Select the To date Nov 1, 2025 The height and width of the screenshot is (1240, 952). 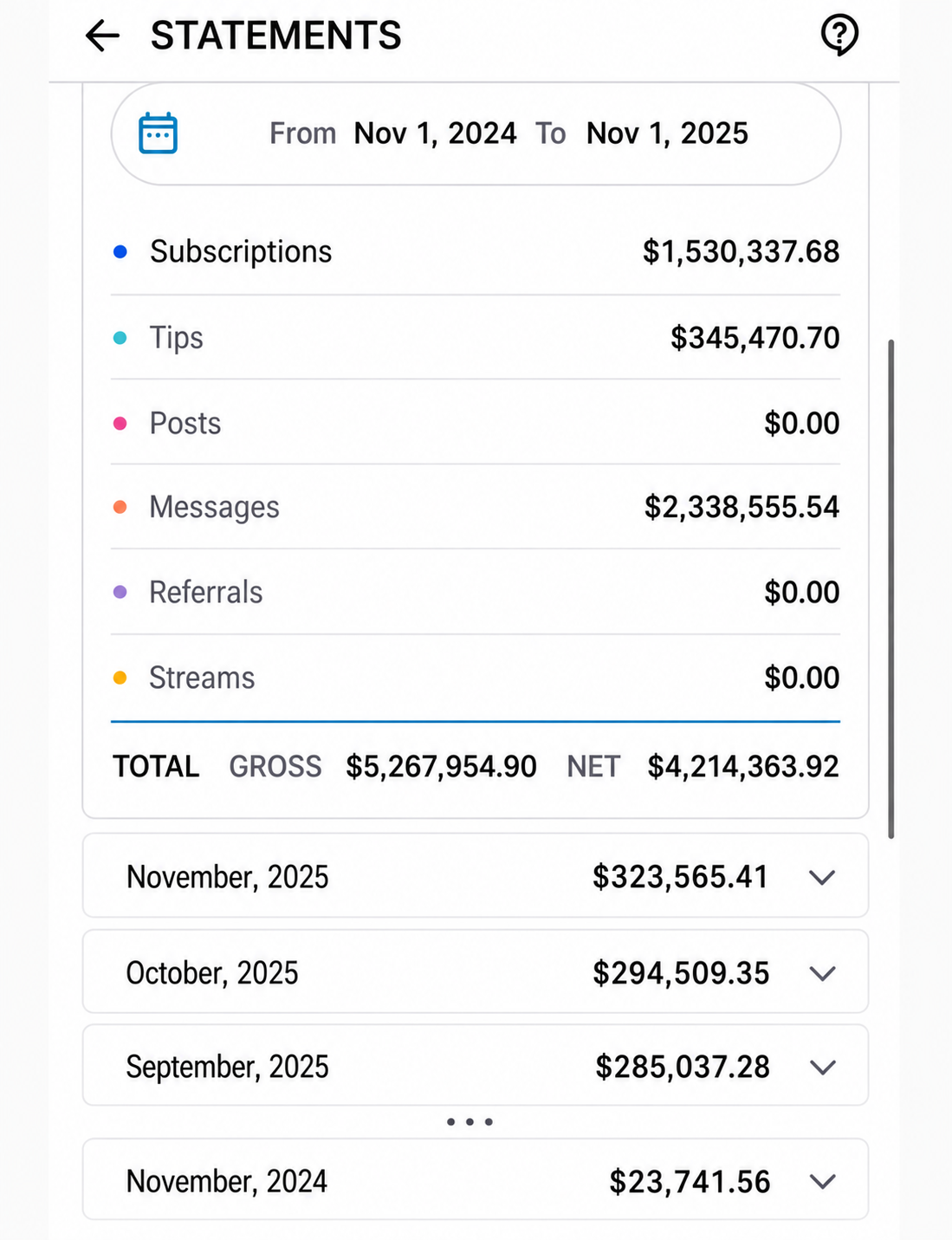tap(667, 133)
